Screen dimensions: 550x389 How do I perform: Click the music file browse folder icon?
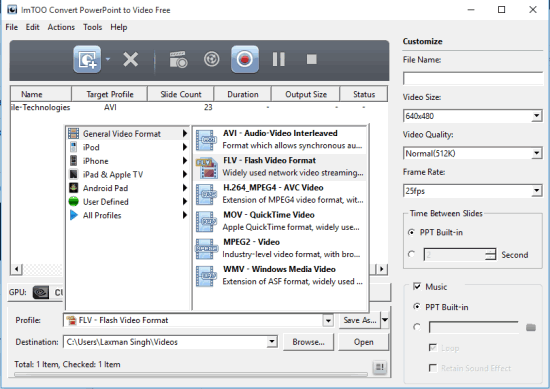531,328
